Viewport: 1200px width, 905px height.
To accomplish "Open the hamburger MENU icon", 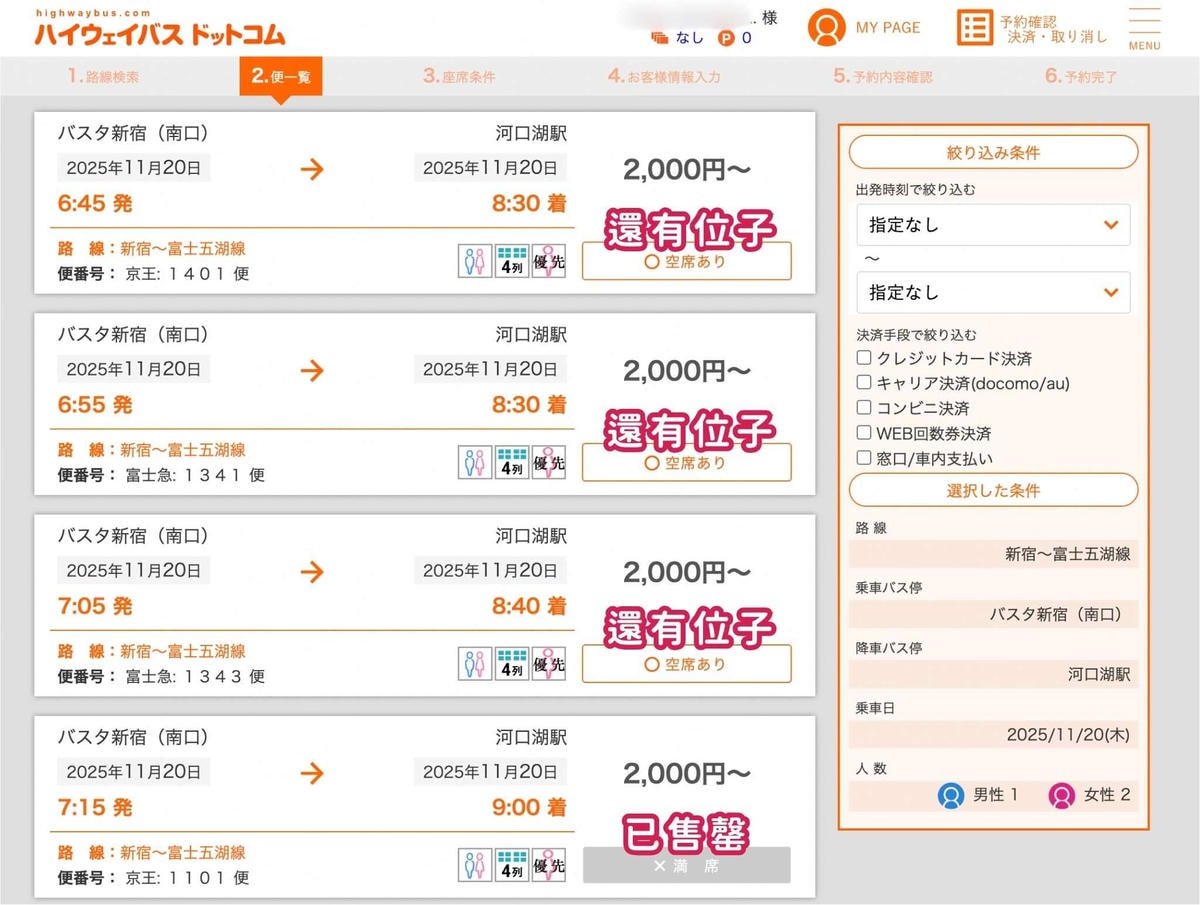I will [x=1144, y=28].
